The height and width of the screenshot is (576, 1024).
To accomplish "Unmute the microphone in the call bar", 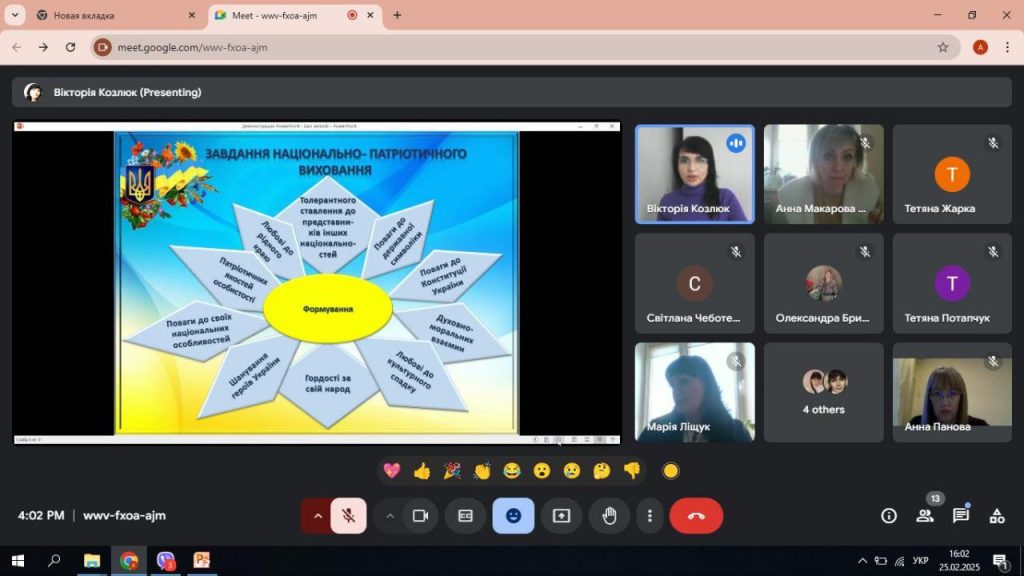I will [348, 516].
